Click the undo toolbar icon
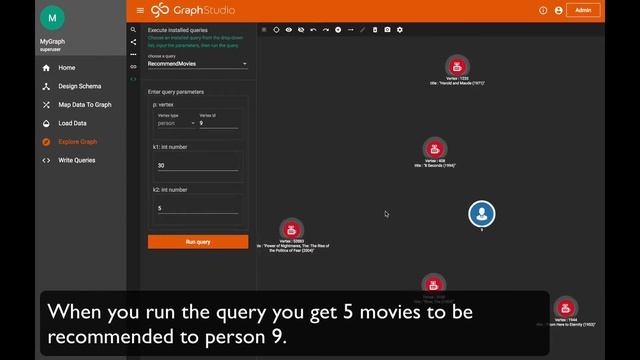640x360 pixels. point(313,30)
